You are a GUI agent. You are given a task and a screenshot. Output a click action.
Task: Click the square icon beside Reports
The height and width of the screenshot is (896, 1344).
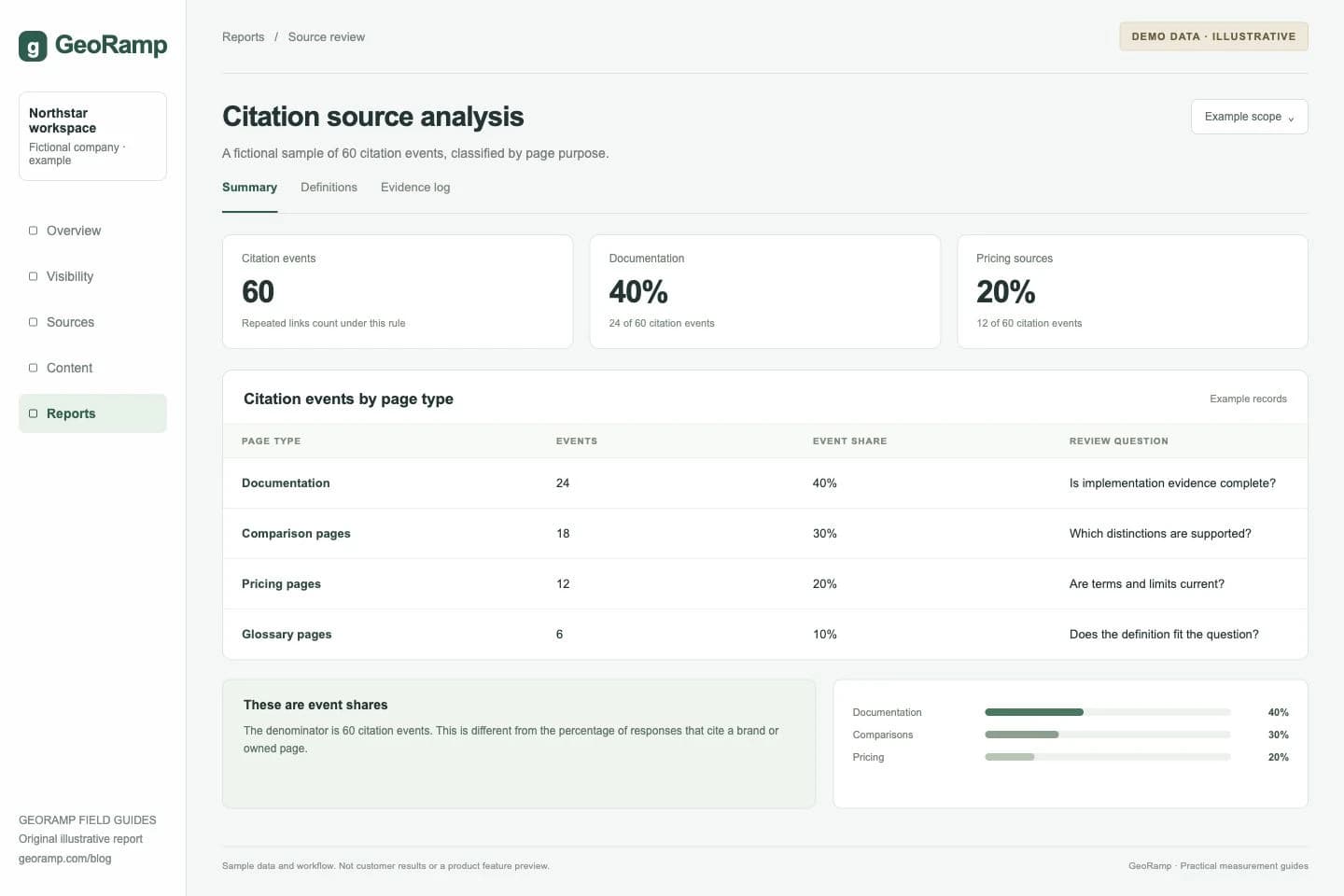[34, 413]
